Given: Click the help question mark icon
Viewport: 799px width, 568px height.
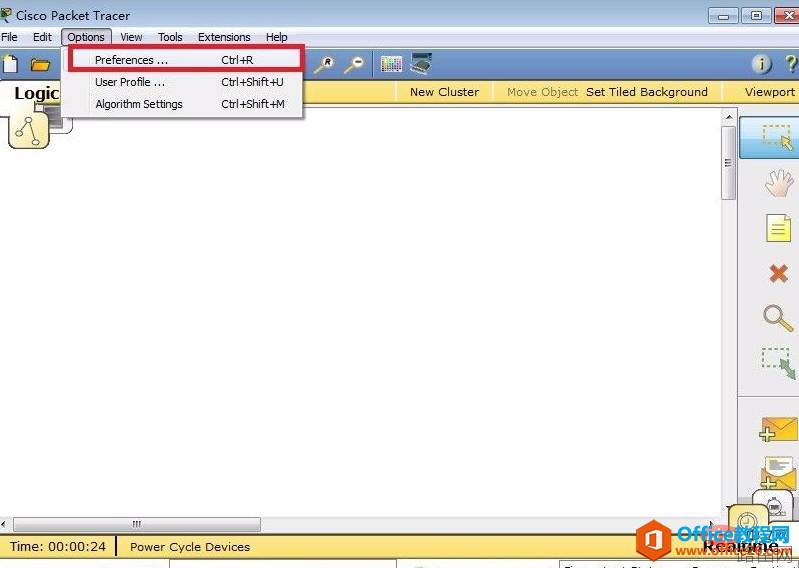Looking at the screenshot, I should coord(791,64).
